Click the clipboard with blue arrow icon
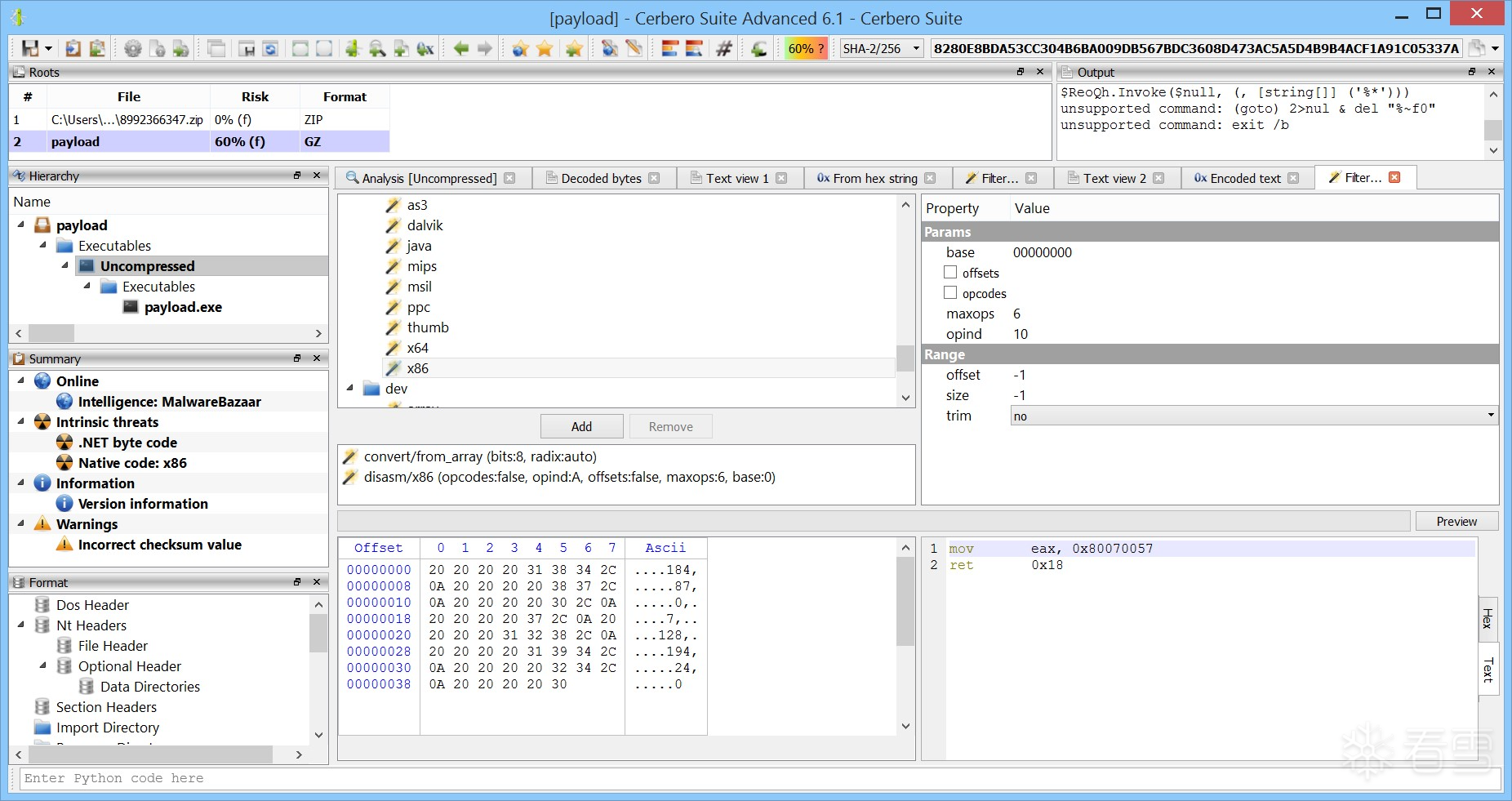The image size is (1512, 801). pos(73,48)
